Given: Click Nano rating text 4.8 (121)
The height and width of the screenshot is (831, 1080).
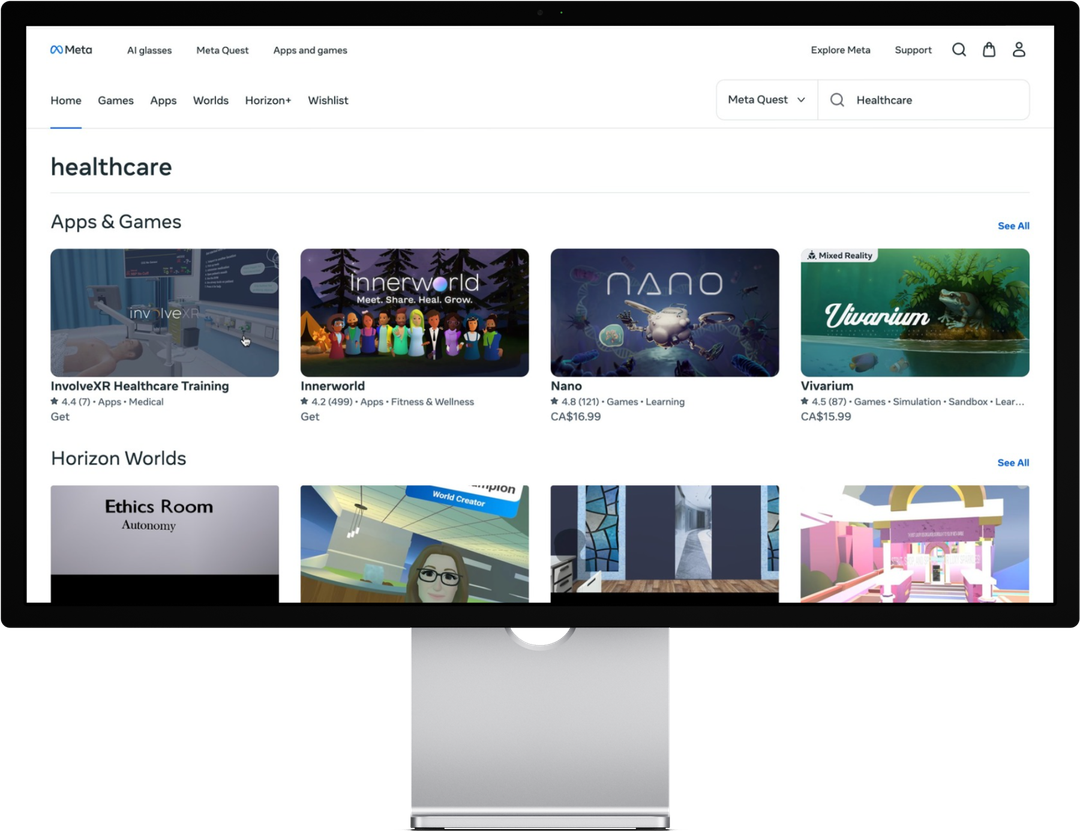Looking at the screenshot, I should [580, 402].
